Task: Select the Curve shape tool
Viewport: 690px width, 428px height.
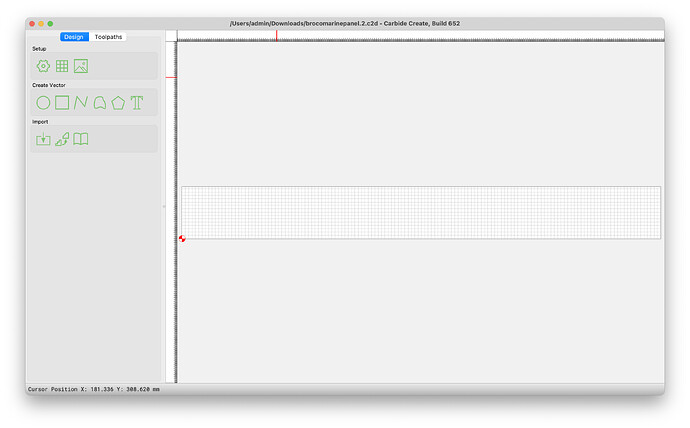Action: point(99,103)
